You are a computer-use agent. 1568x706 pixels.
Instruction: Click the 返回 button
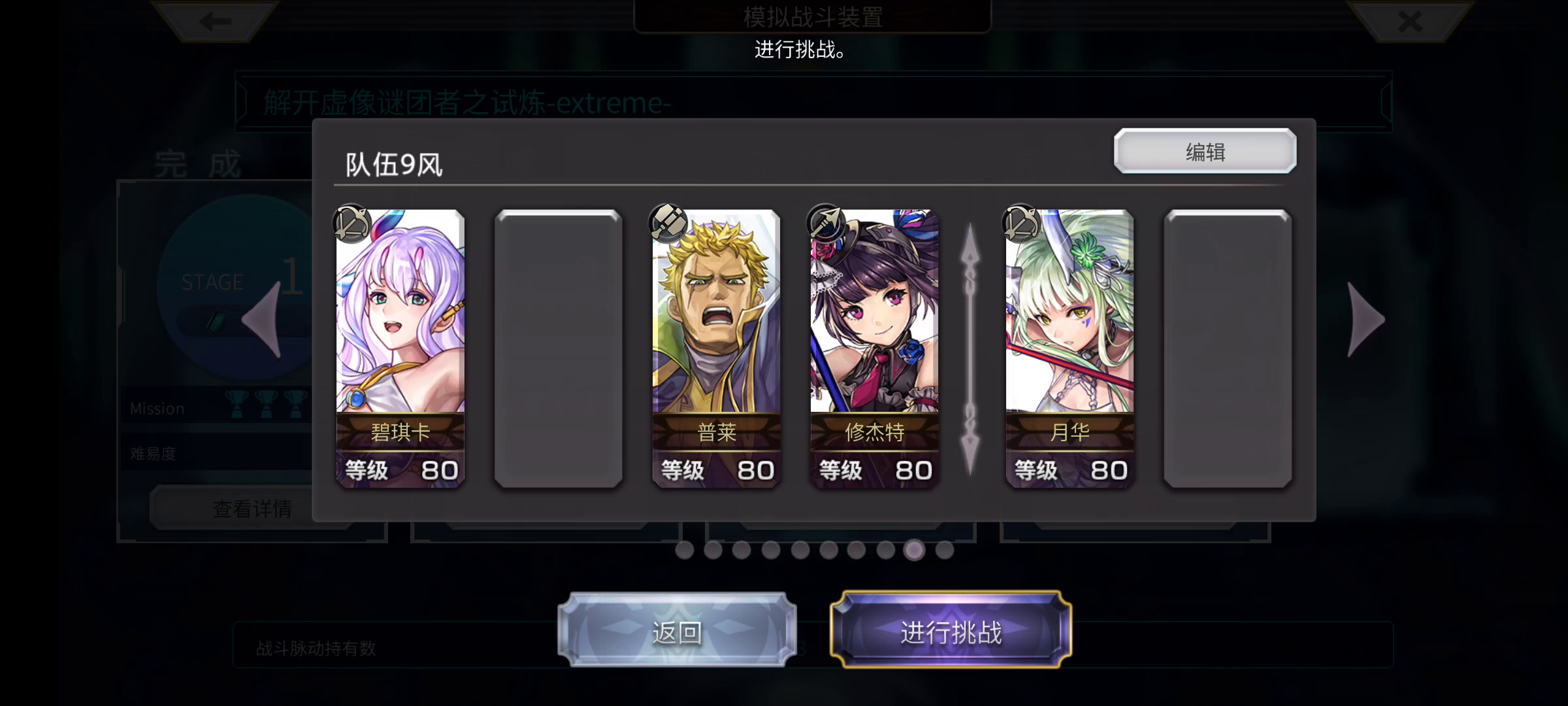coord(678,631)
